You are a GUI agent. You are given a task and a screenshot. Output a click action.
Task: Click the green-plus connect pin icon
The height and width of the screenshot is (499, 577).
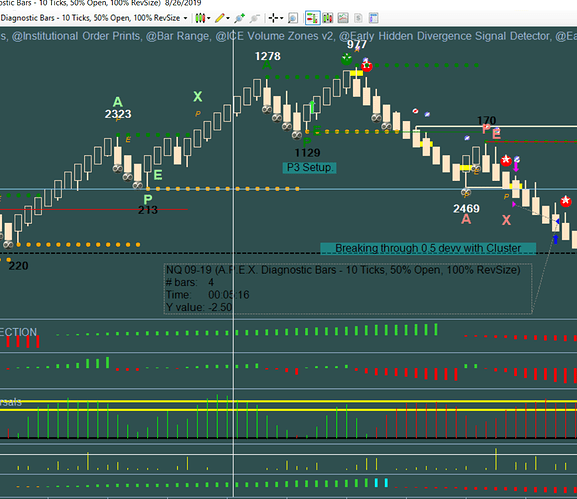click(240, 18)
